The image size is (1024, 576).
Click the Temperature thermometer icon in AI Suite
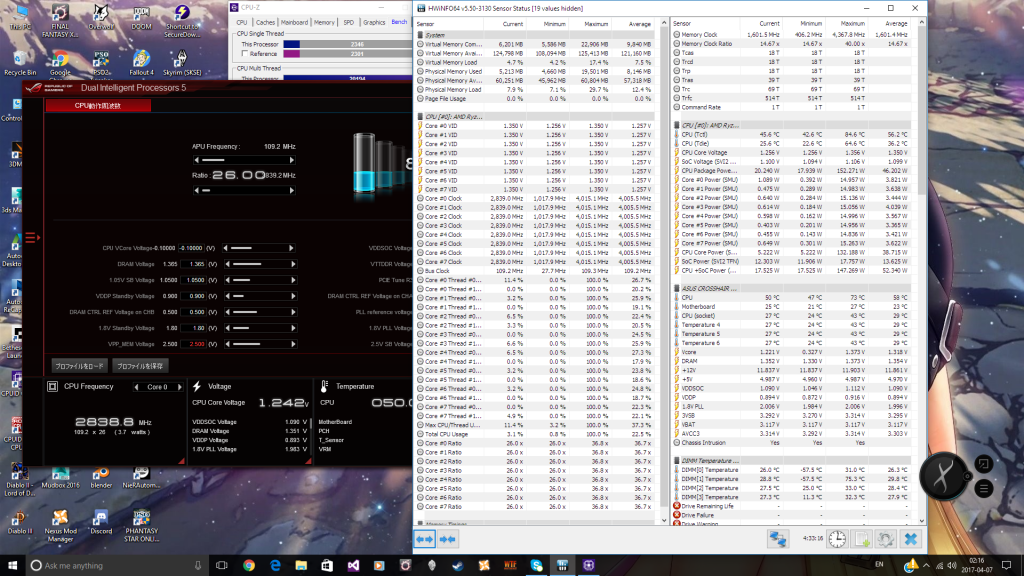[x=324, y=385]
